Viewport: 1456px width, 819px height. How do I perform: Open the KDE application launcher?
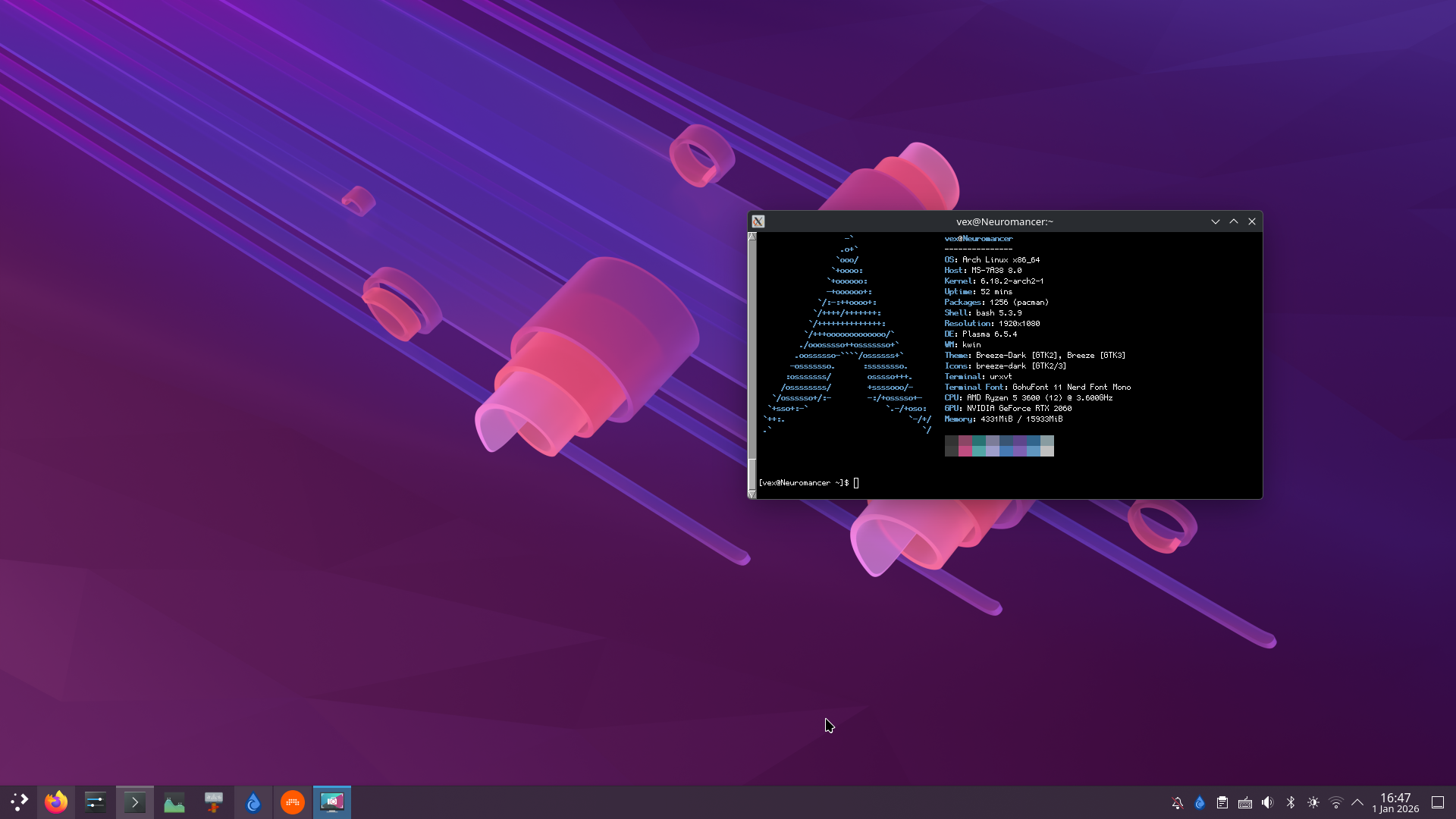19,802
